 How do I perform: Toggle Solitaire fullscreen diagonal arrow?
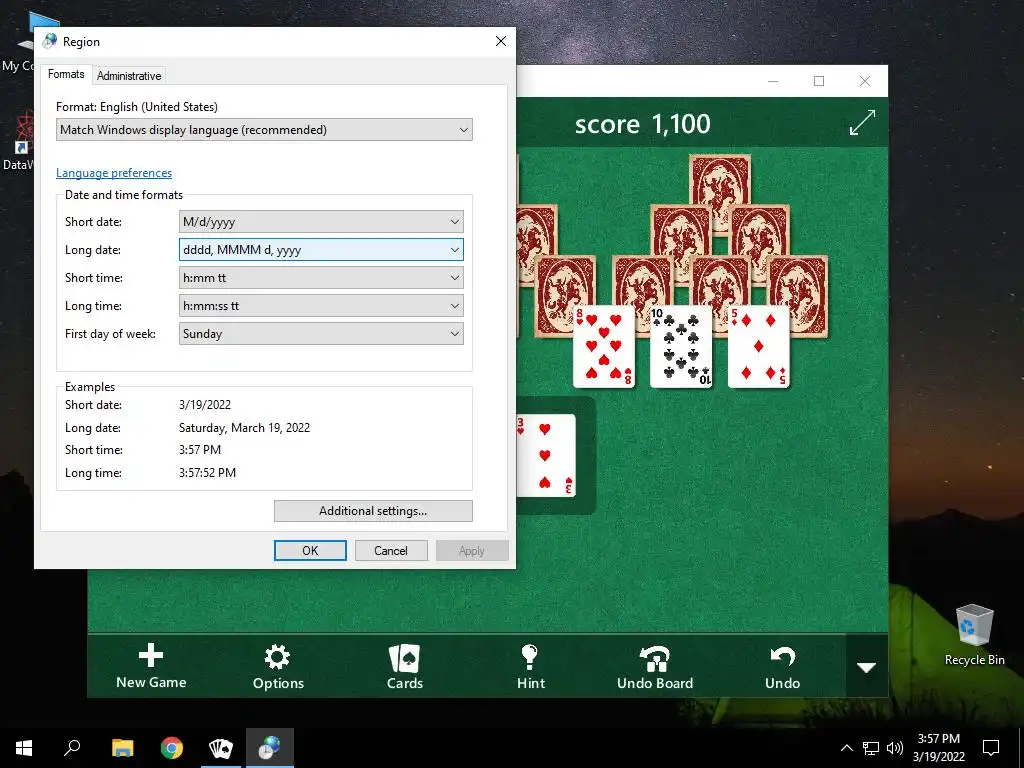[862, 122]
